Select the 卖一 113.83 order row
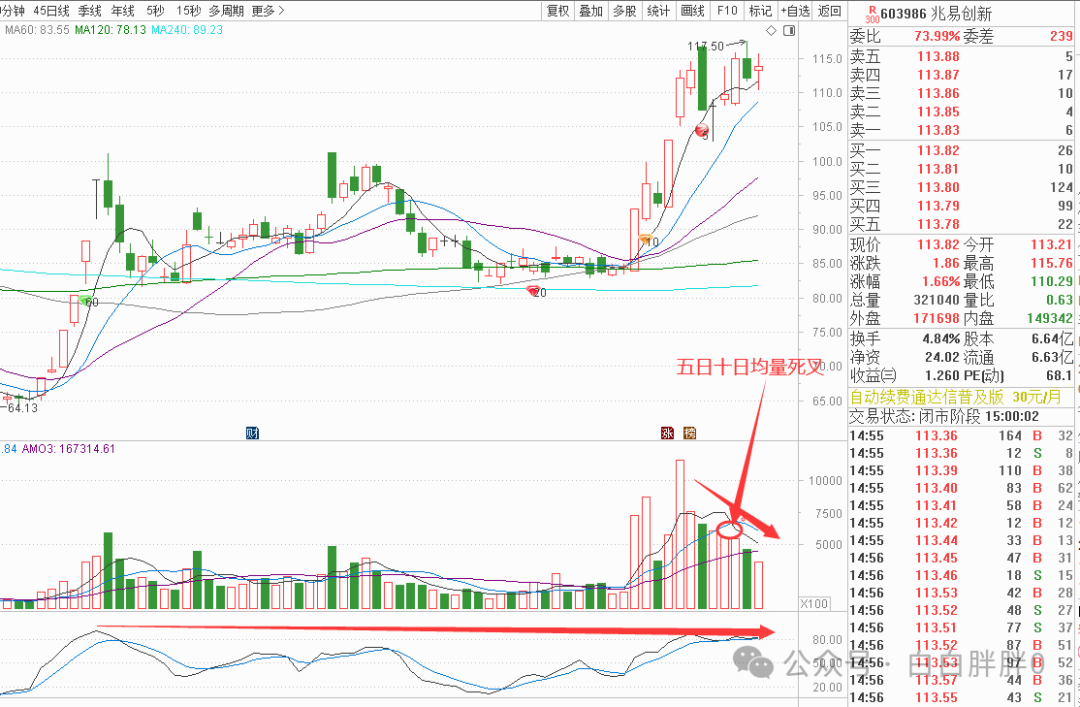1080x707 pixels. click(x=962, y=130)
